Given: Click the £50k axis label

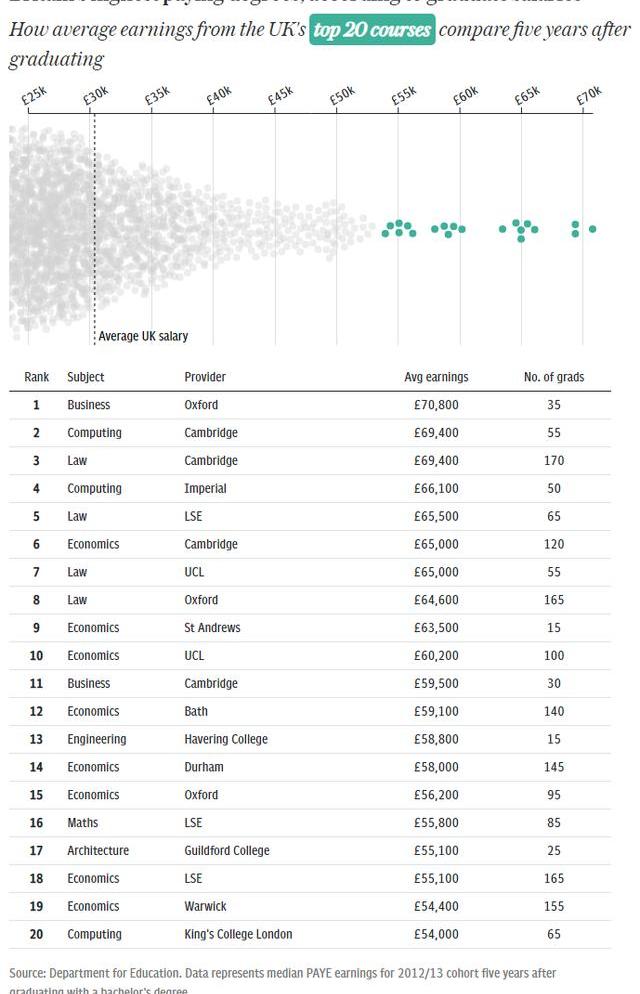Looking at the screenshot, I should pos(342,96).
